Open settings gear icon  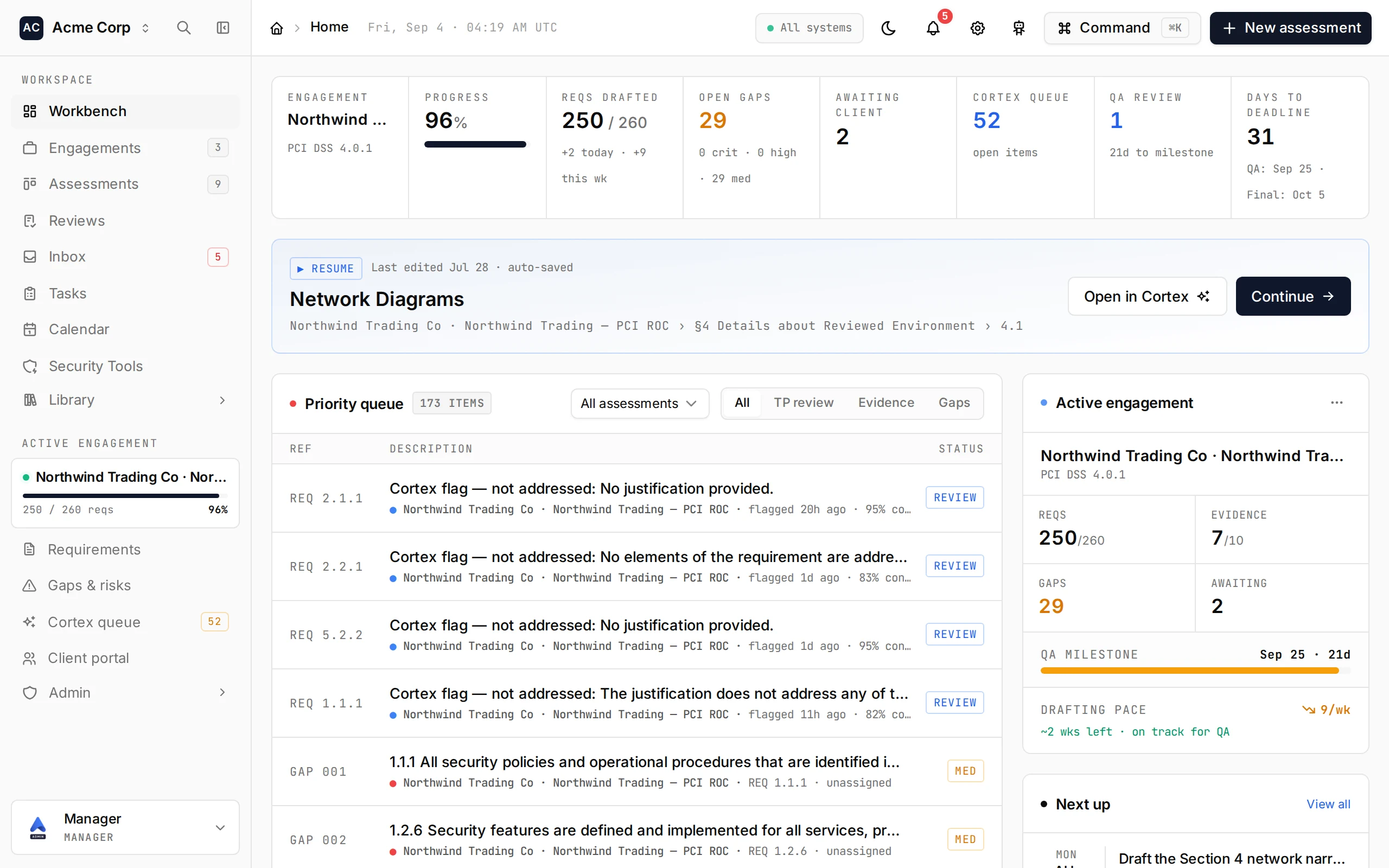pyautogui.click(x=978, y=28)
